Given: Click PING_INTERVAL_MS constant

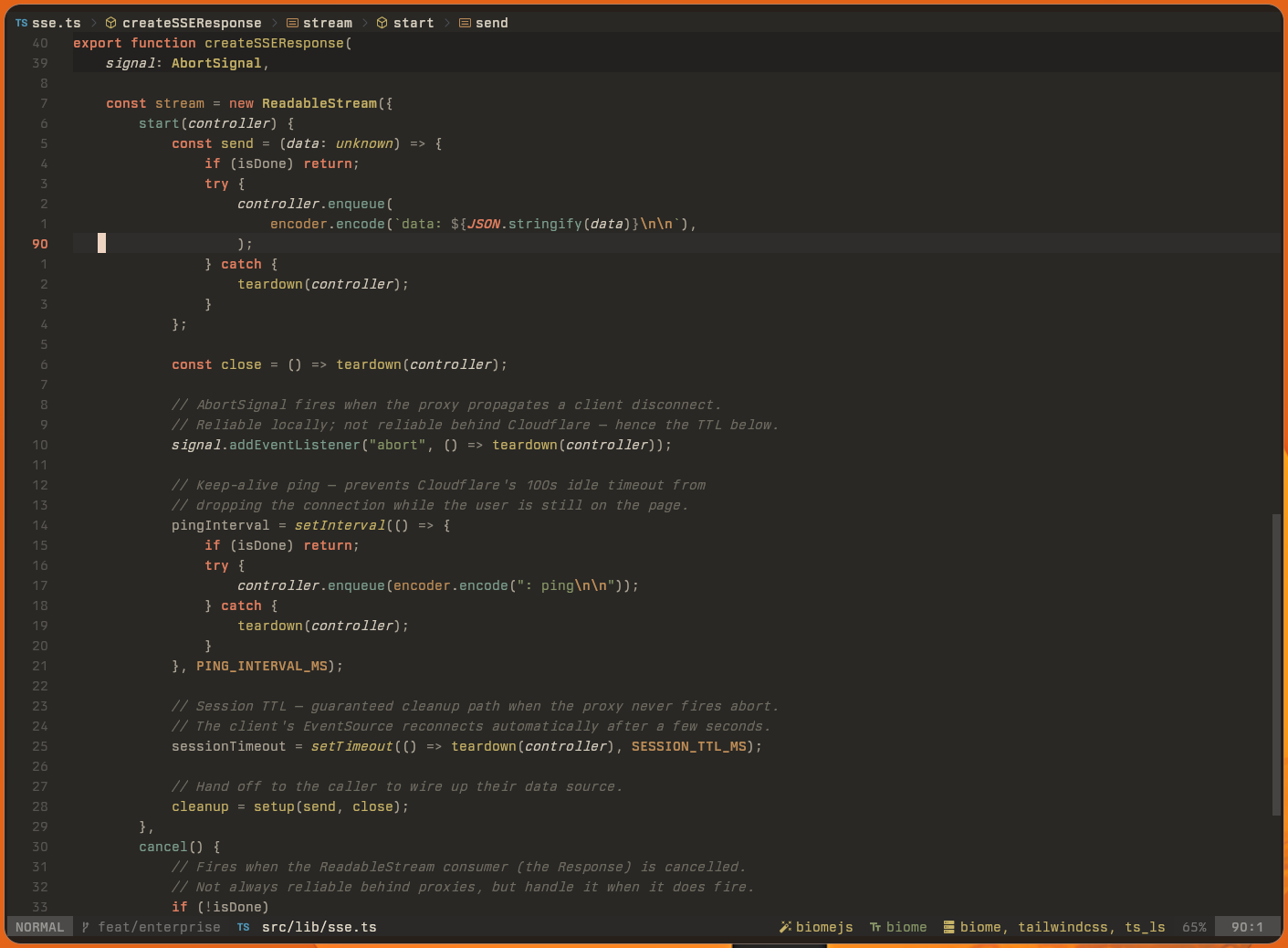Looking at the screenshot, I should (262, 666).
